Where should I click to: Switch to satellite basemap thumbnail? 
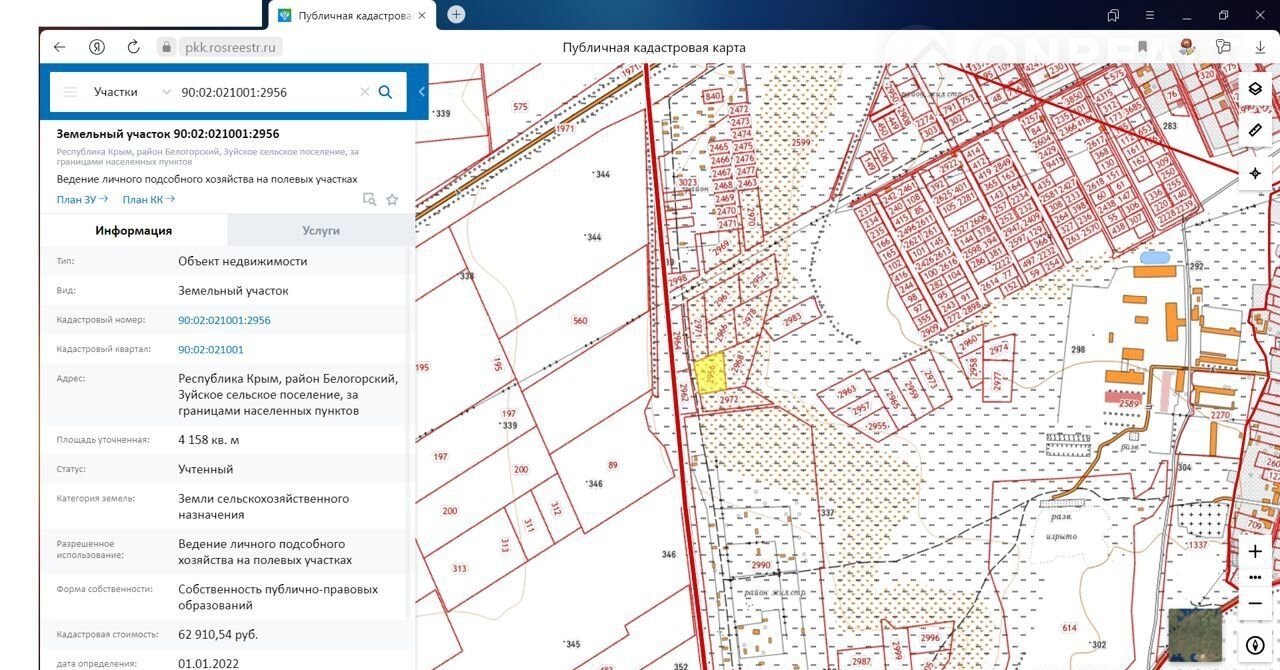(1195, 635)
